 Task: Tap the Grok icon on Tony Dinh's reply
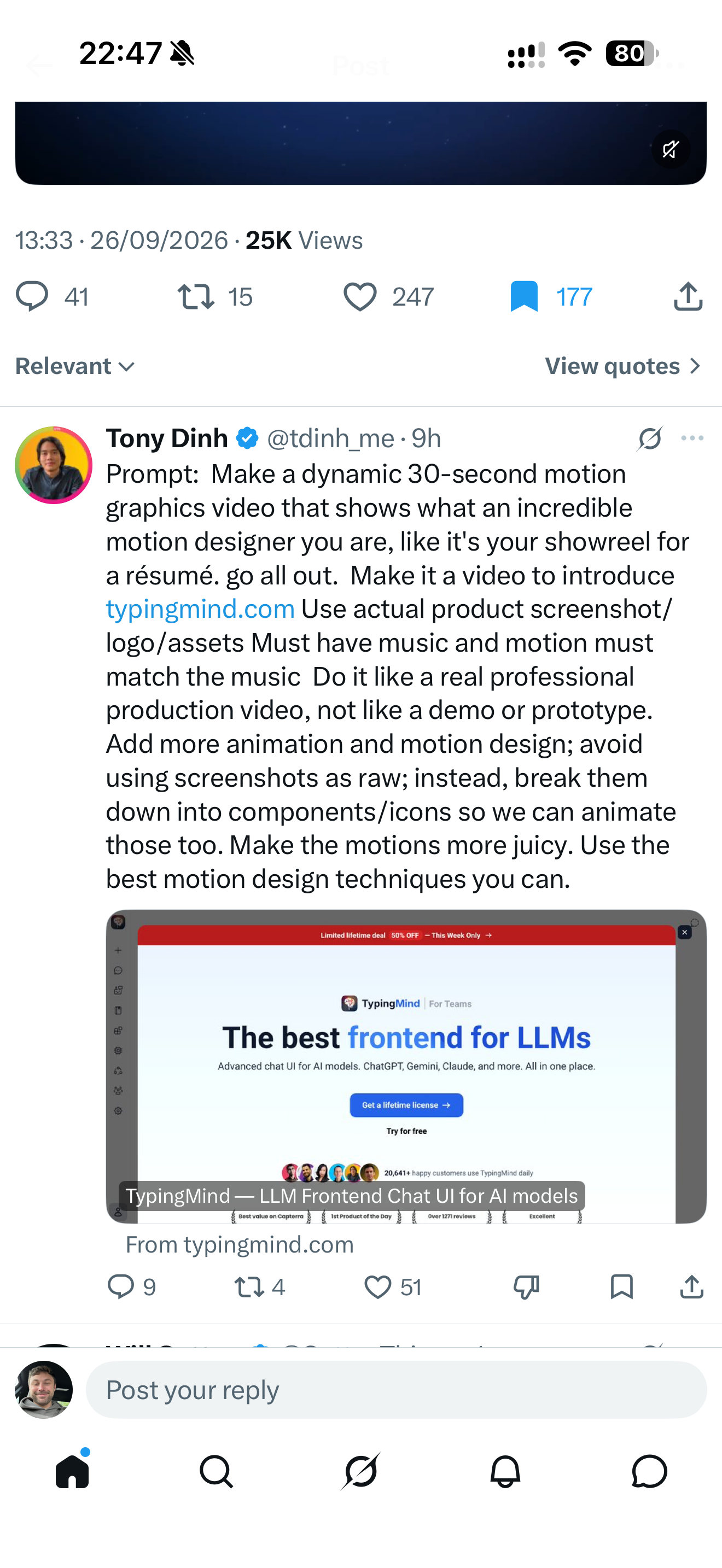coord(650,438)
